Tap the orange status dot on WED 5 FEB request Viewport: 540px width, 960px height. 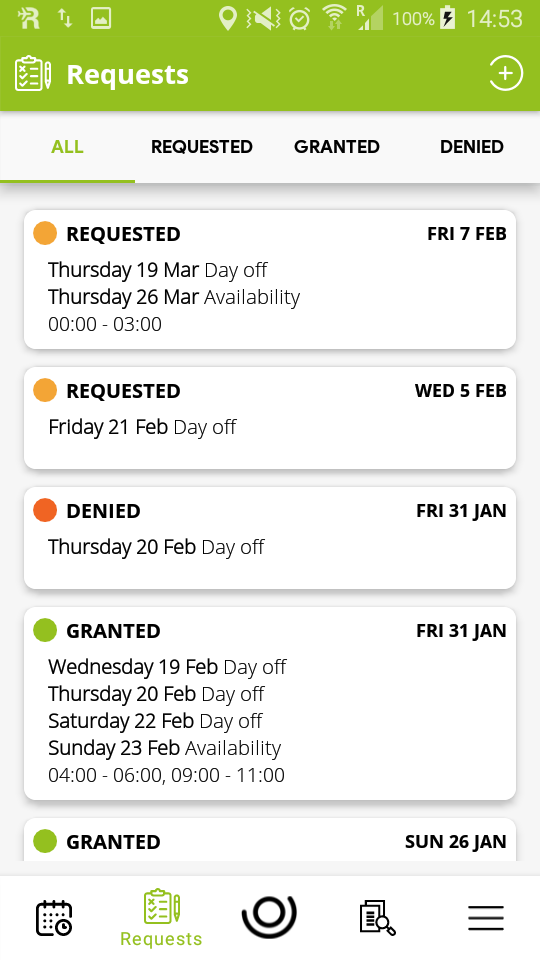45,390
